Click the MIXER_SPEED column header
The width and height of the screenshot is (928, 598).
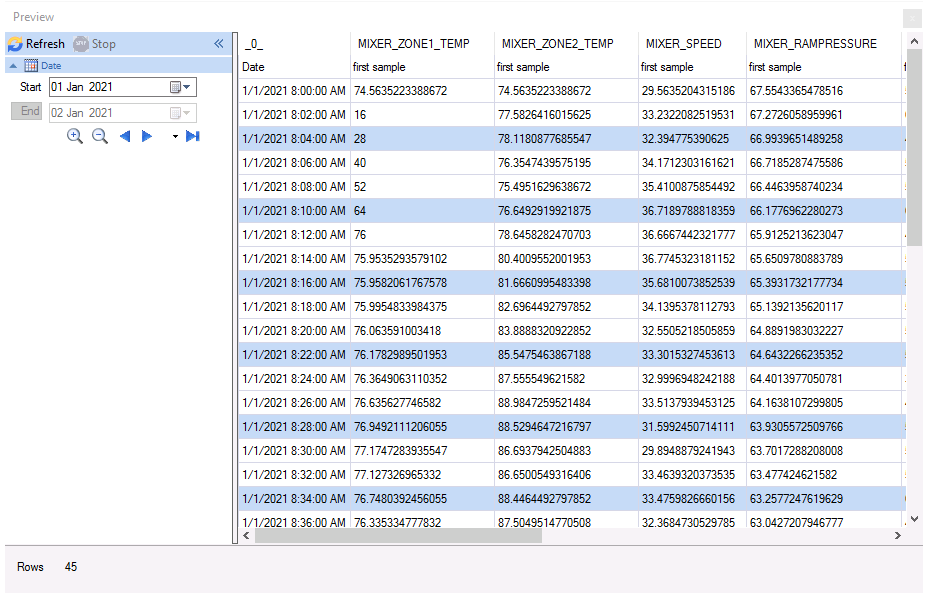pos(684,44)
